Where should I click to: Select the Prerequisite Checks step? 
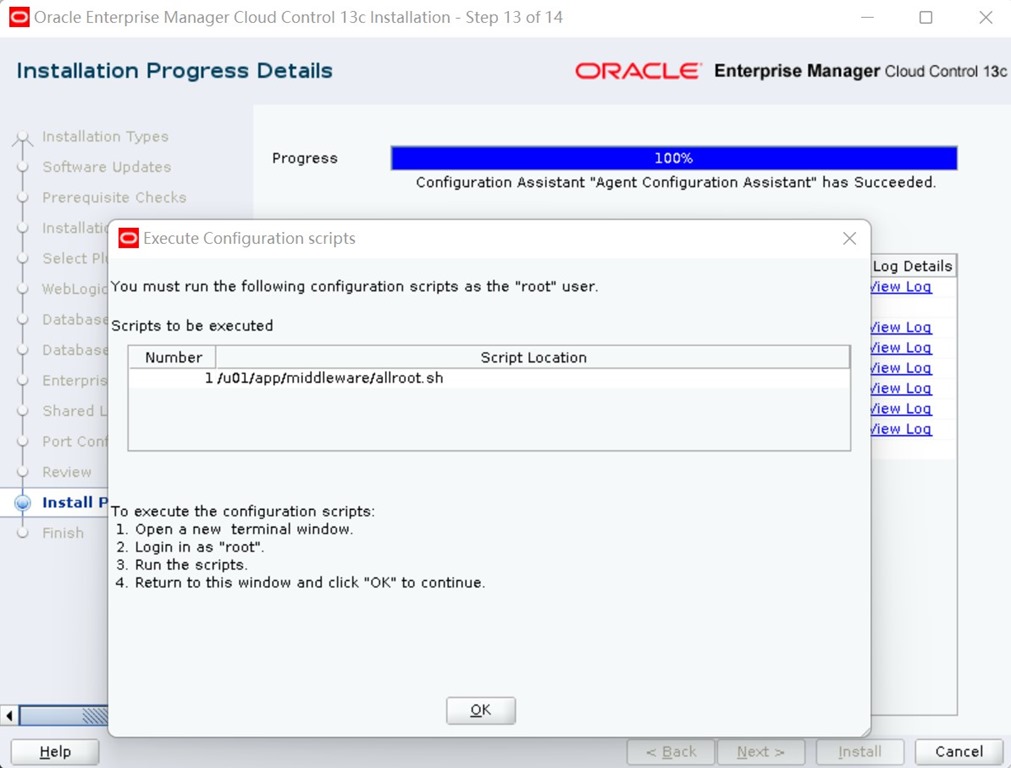tap(114, 197)
